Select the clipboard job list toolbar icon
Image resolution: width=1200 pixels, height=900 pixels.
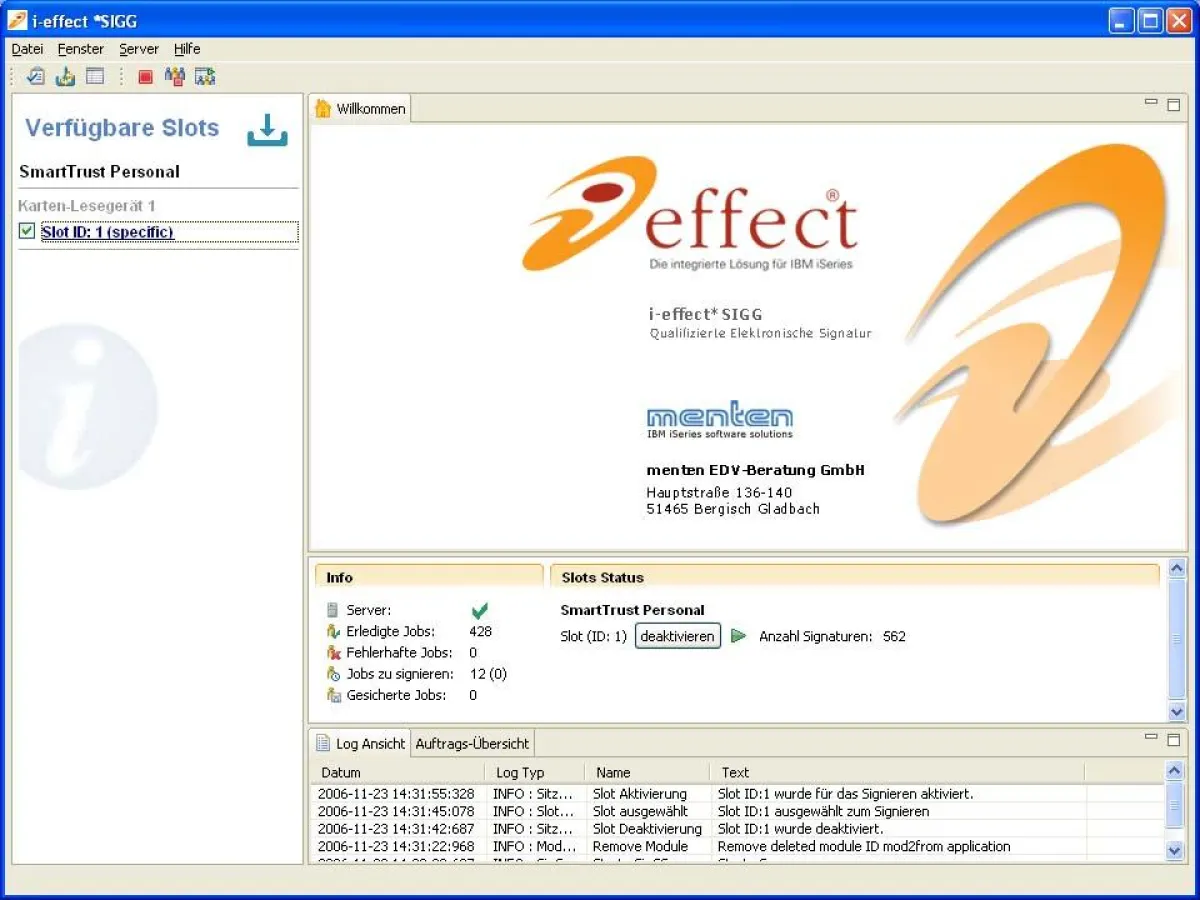(34, 76)
